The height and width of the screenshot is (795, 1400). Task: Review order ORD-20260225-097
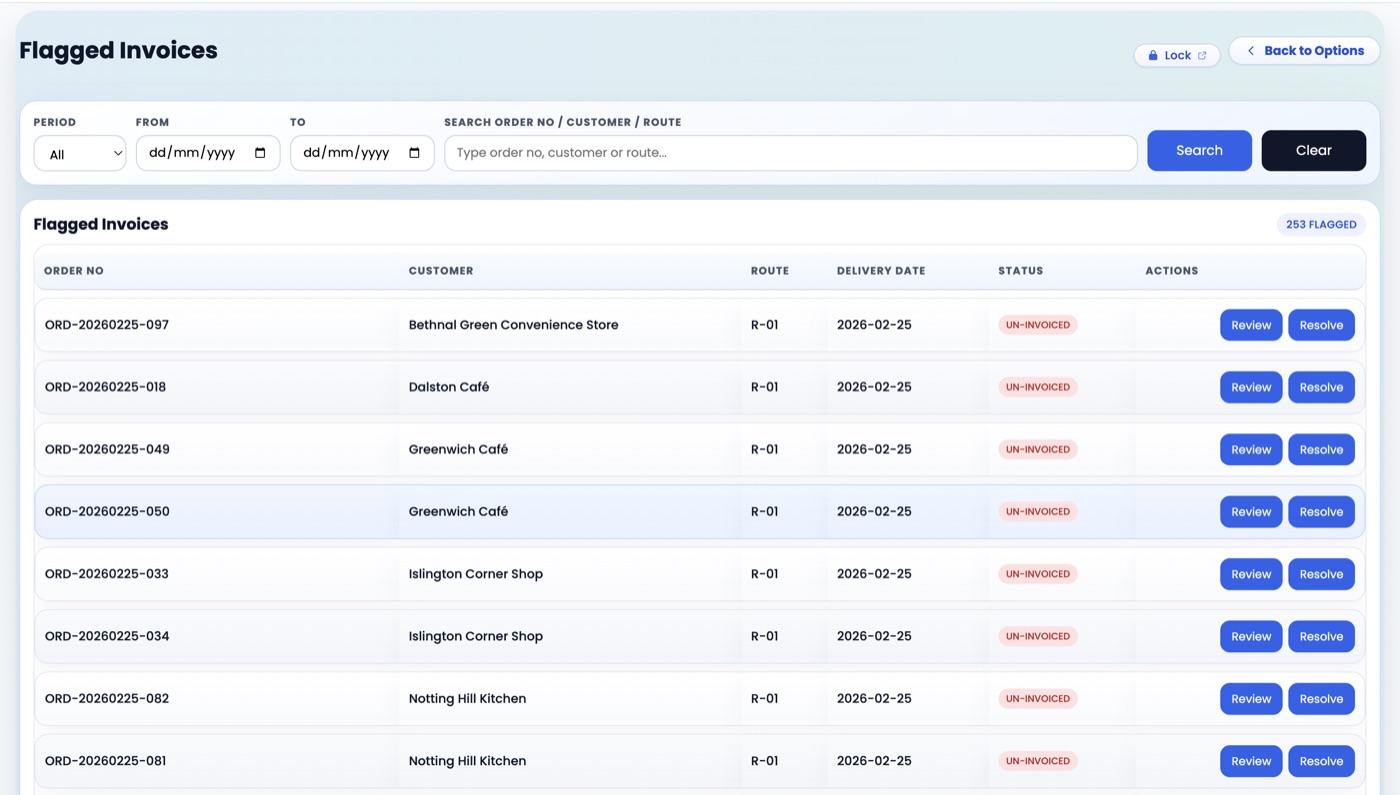click(1251, 325)
